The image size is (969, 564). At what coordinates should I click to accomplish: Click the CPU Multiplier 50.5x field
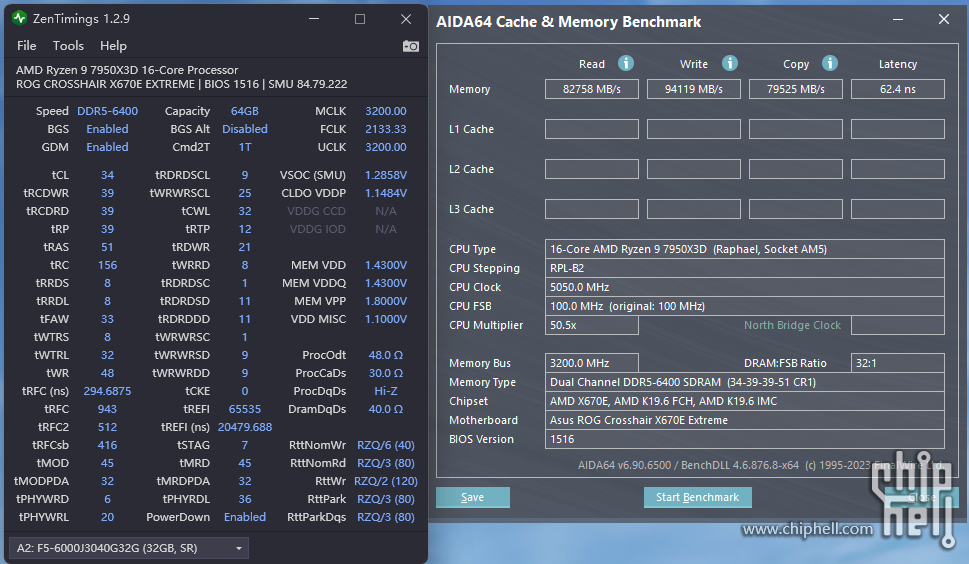click(x=591, y=325)
